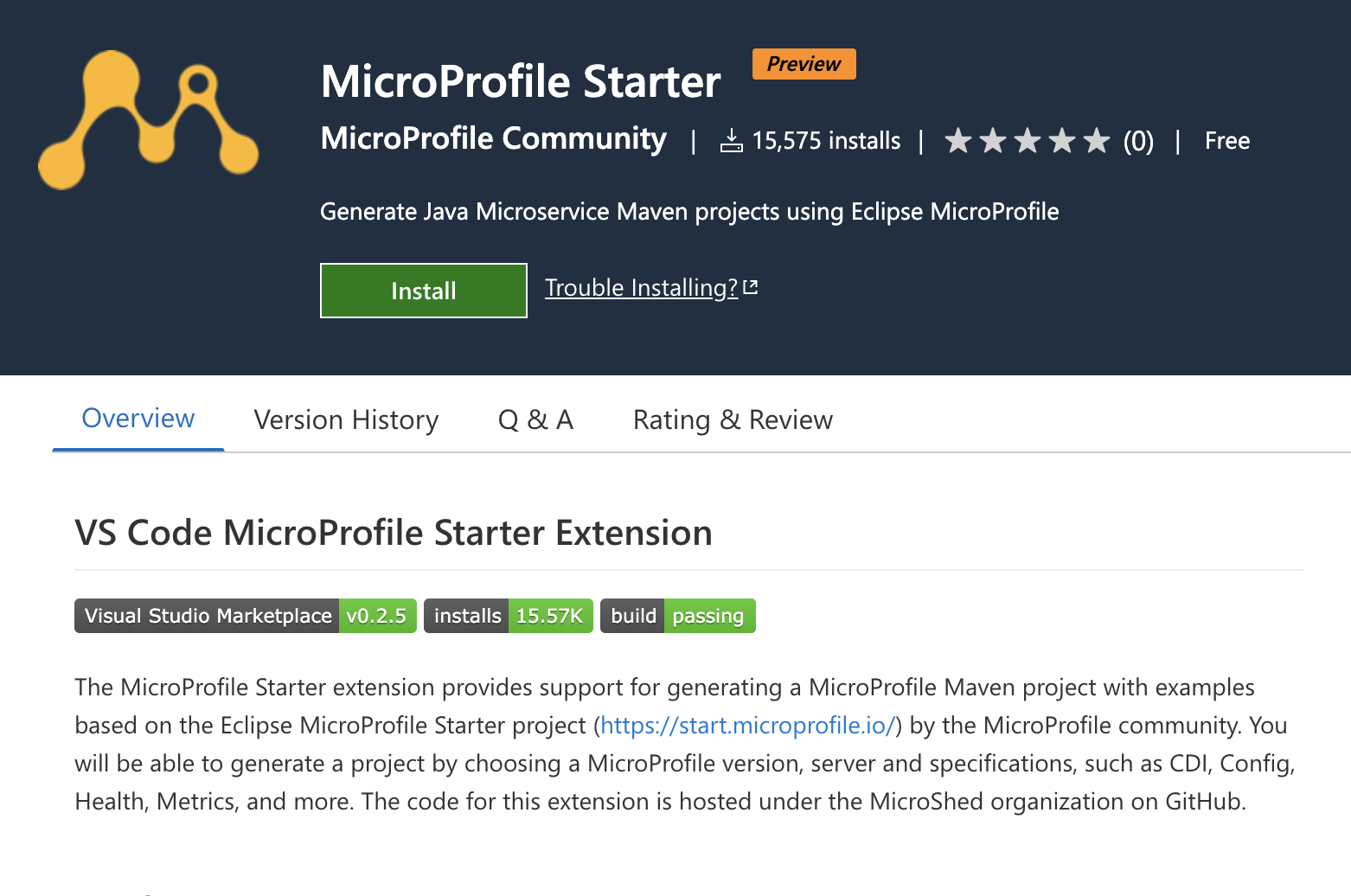Go to the Rating & Review tab

(x=733, y=420)
